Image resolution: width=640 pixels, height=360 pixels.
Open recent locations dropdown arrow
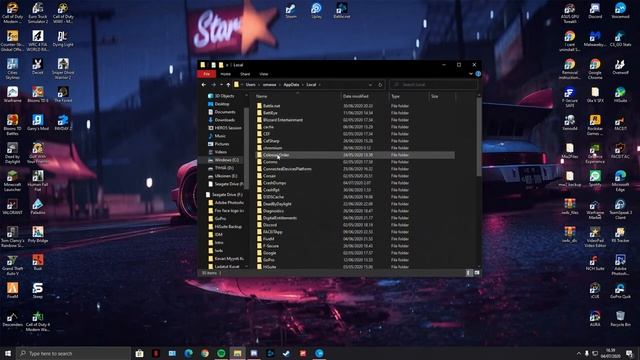[x=221, y=84]
